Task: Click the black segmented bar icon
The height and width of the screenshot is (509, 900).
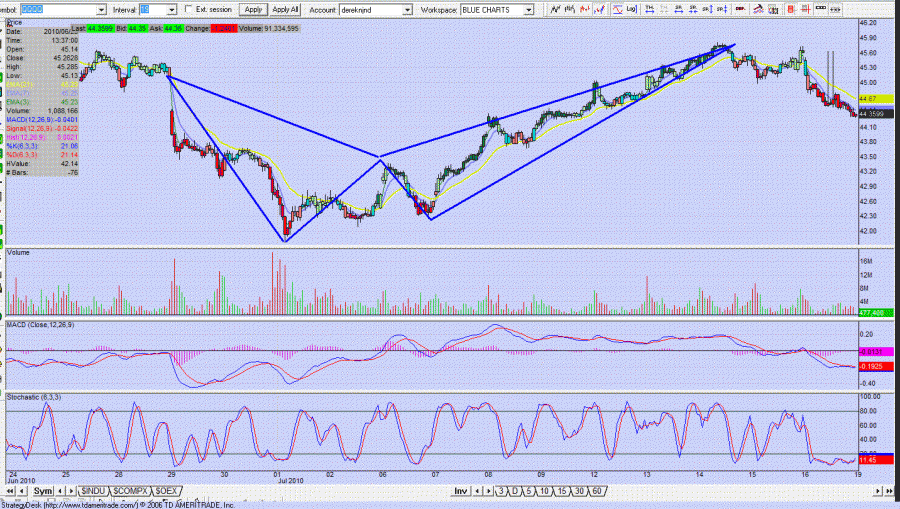Action: coord(821,9)
